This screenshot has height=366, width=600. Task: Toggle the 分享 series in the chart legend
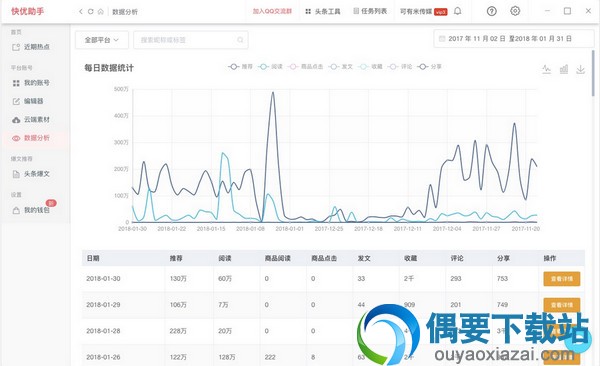tap(430, 67)
